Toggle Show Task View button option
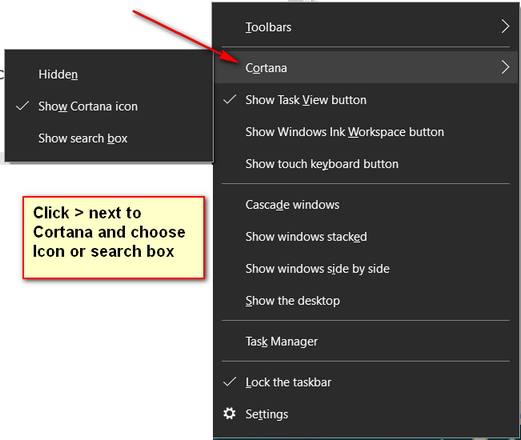The height and width of the screenshot is (440, 521). point(366,100)
